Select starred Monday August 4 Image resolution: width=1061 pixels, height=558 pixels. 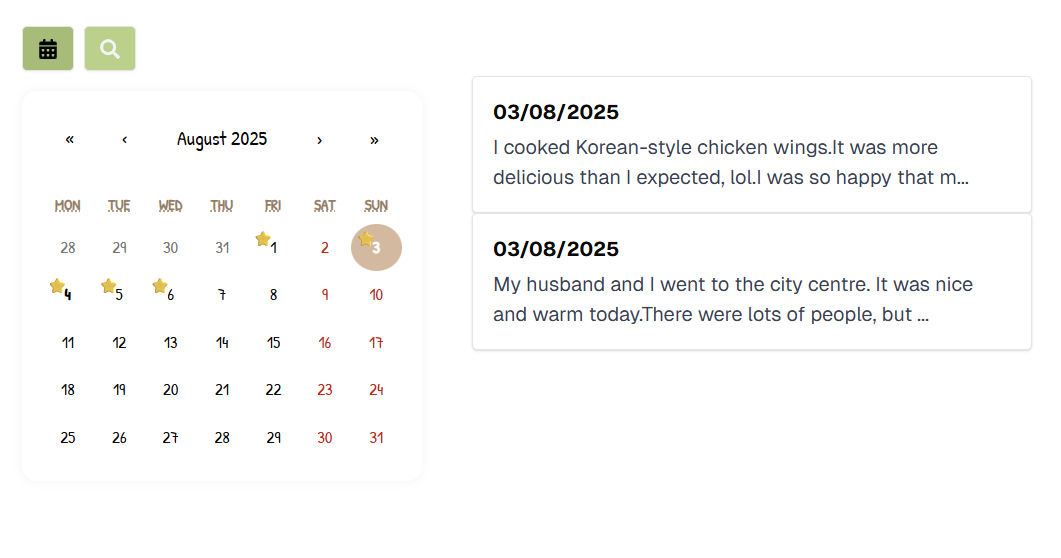(x=68, y=295)
